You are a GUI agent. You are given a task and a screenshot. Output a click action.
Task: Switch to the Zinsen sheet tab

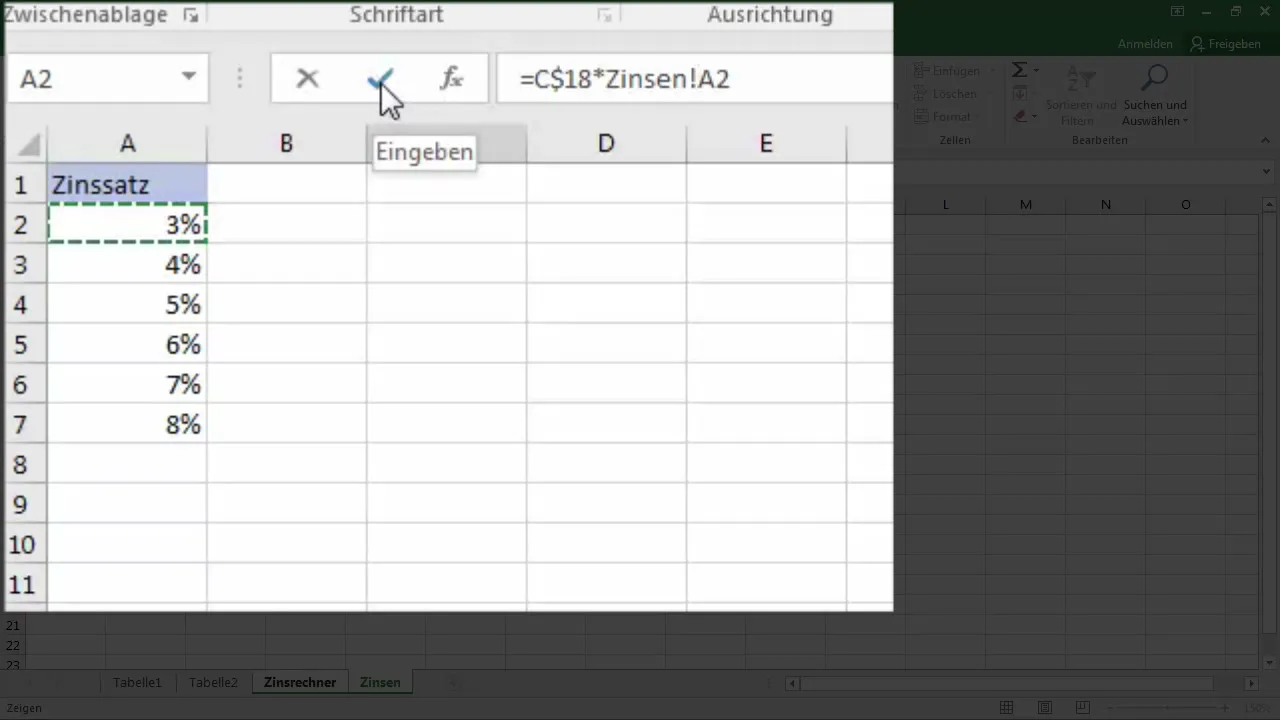380,682
